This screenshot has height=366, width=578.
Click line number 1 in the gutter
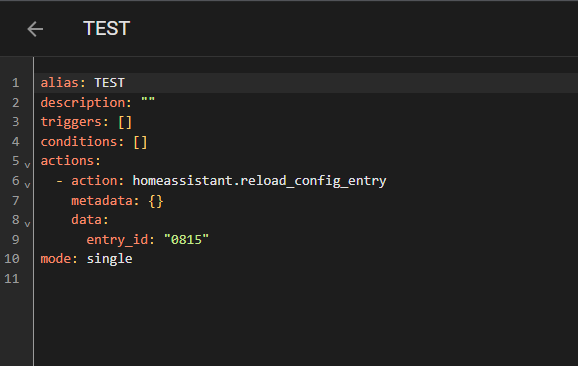click(x=15, y=83)
